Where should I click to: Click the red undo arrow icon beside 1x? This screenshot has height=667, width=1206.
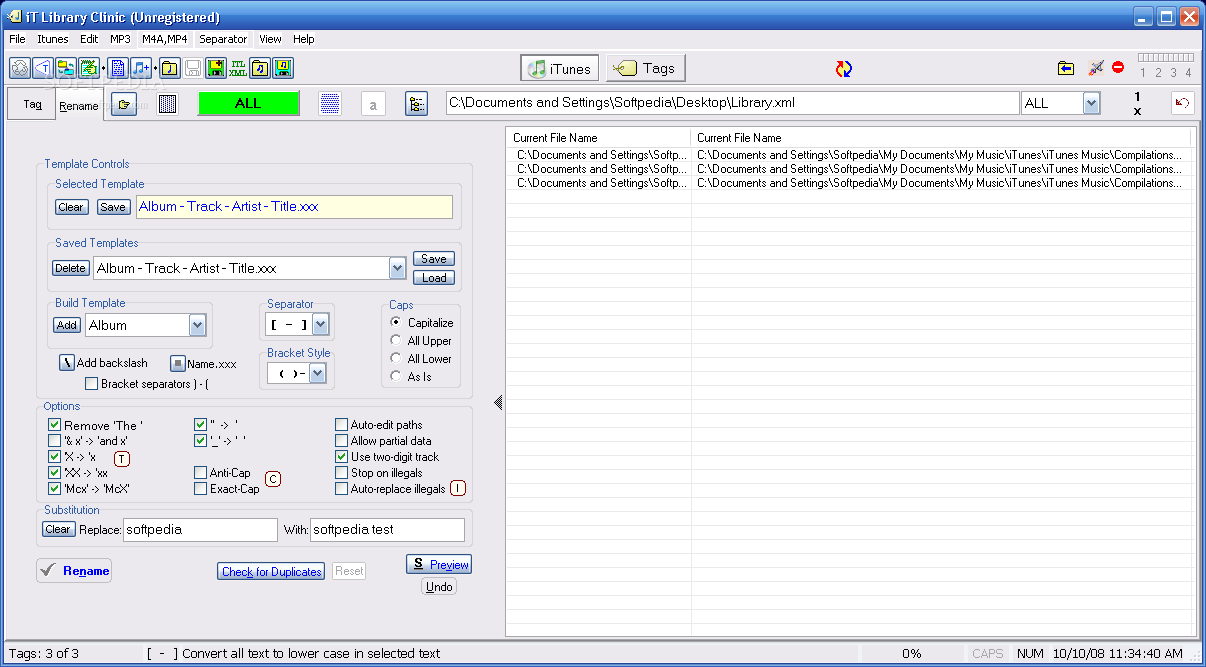[1183, 103]
